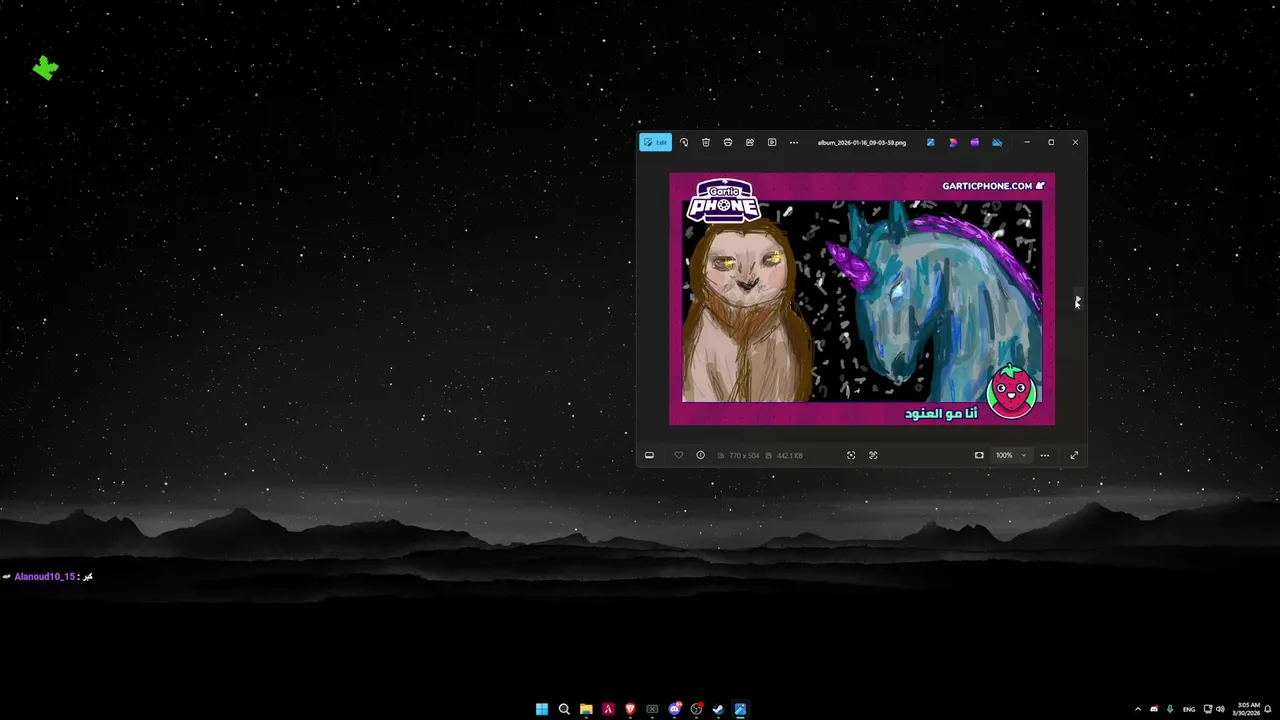This screenshot has height=720, width=1280.
Task: Open the top toolbar's three-dots menu
Action: pos(794,142)
